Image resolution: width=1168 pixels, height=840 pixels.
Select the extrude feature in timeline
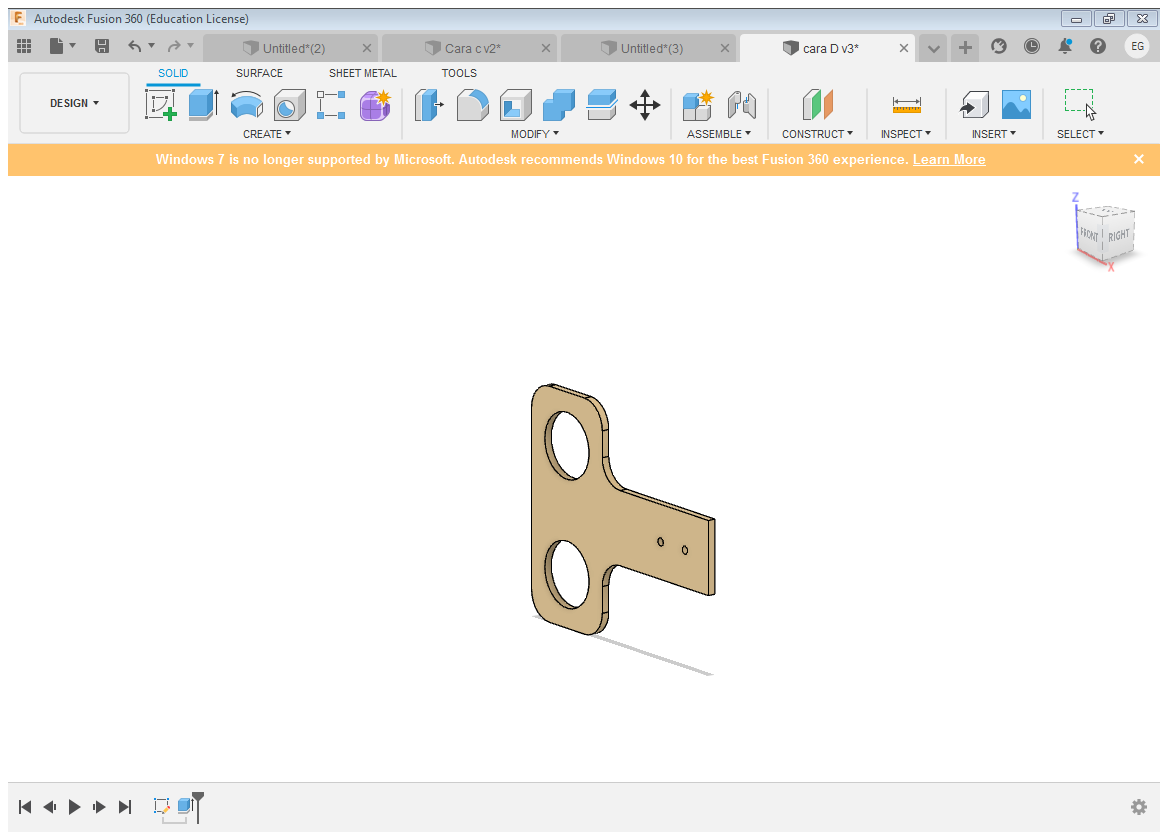185,806
